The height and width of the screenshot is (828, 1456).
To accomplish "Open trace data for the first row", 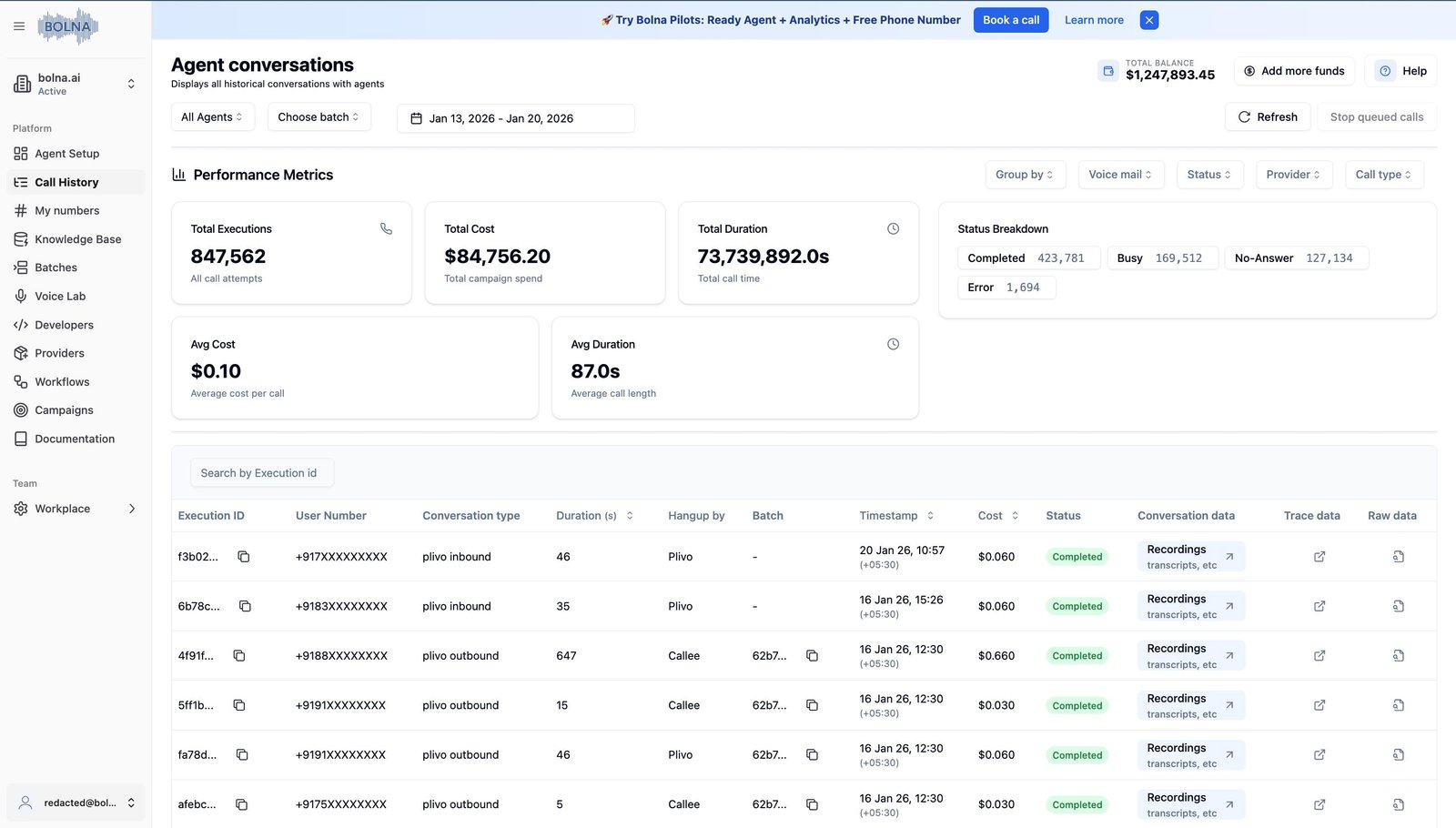I will [x=1319, y=557].
